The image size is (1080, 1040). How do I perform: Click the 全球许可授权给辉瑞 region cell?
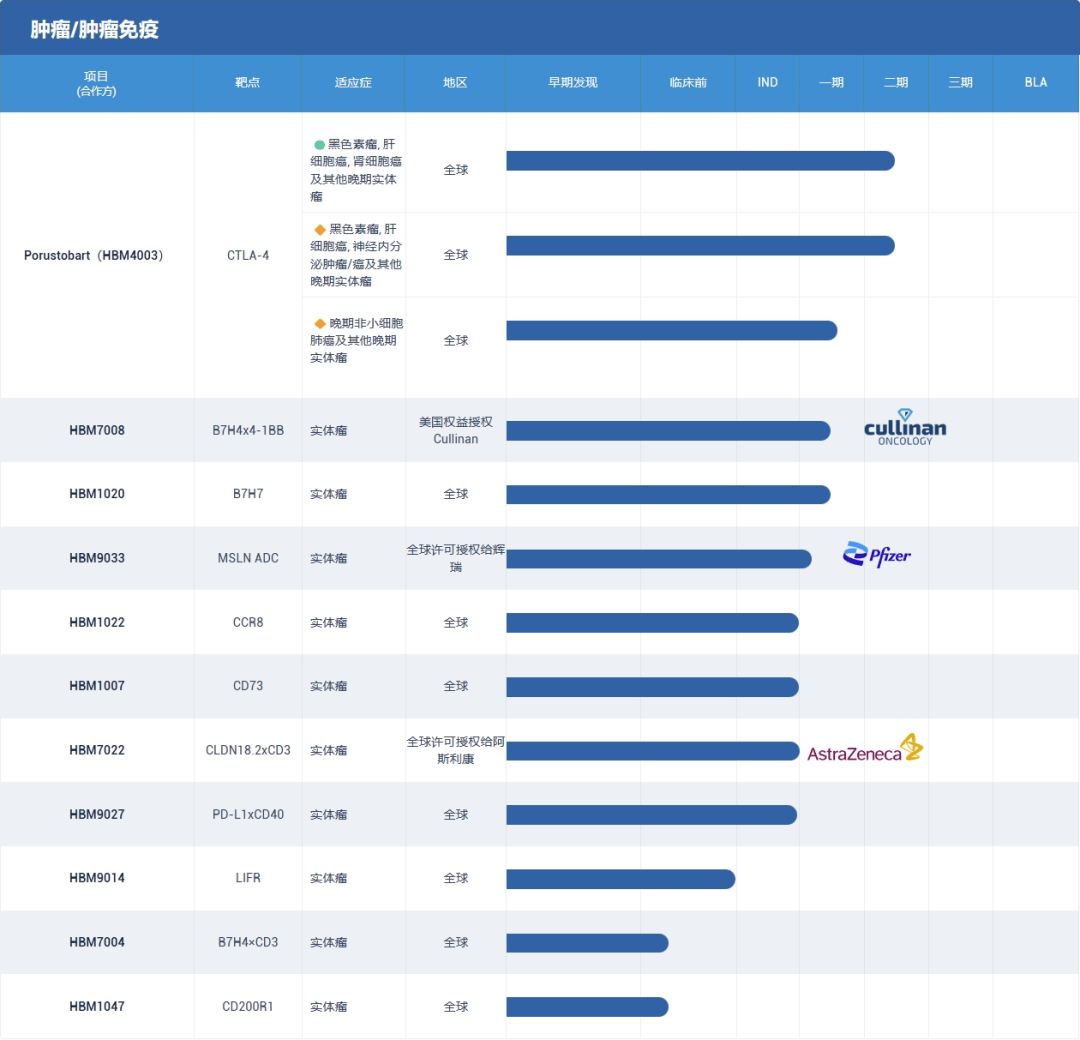click(456, 558)
